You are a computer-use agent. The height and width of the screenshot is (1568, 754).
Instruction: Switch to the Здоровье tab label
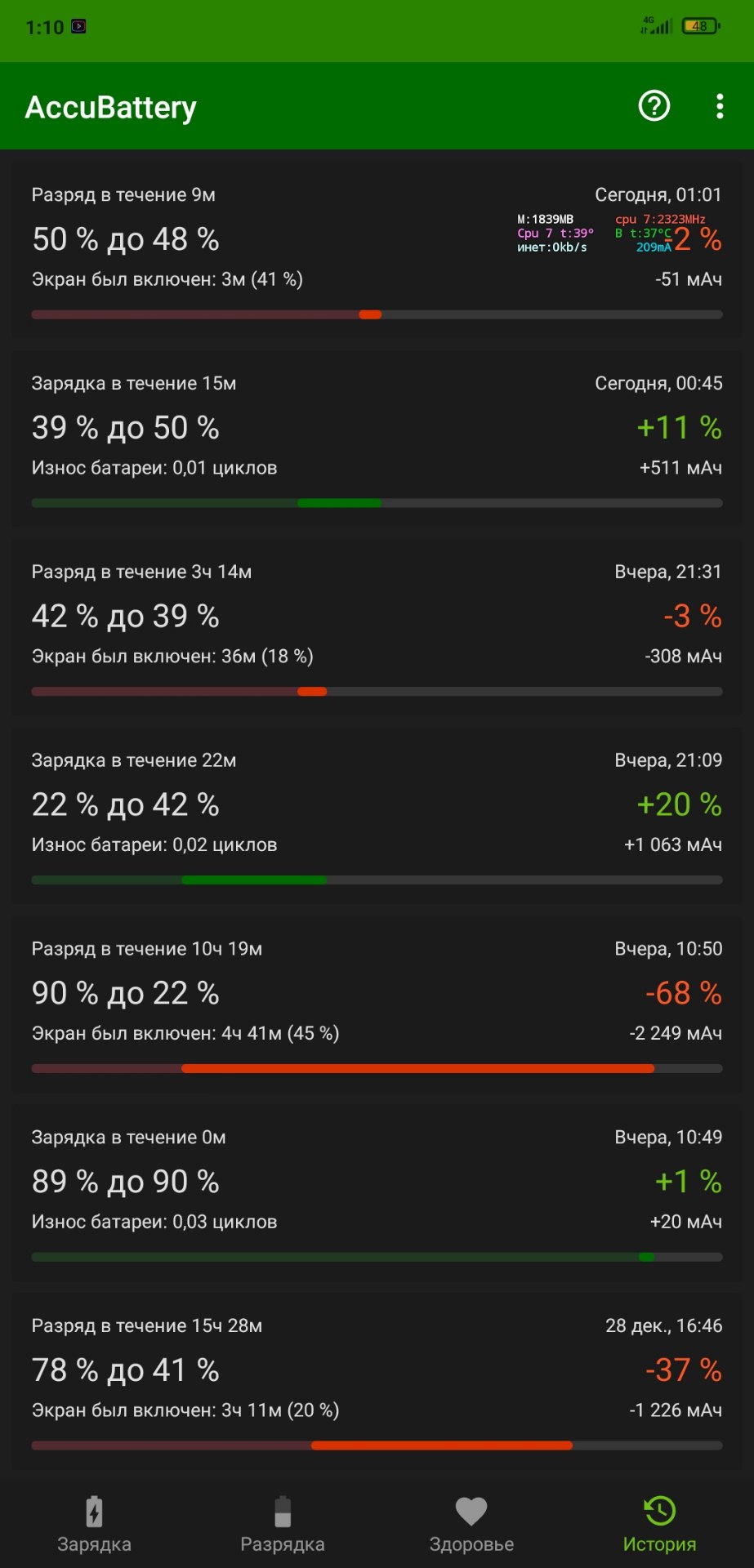click(471, 1544)
